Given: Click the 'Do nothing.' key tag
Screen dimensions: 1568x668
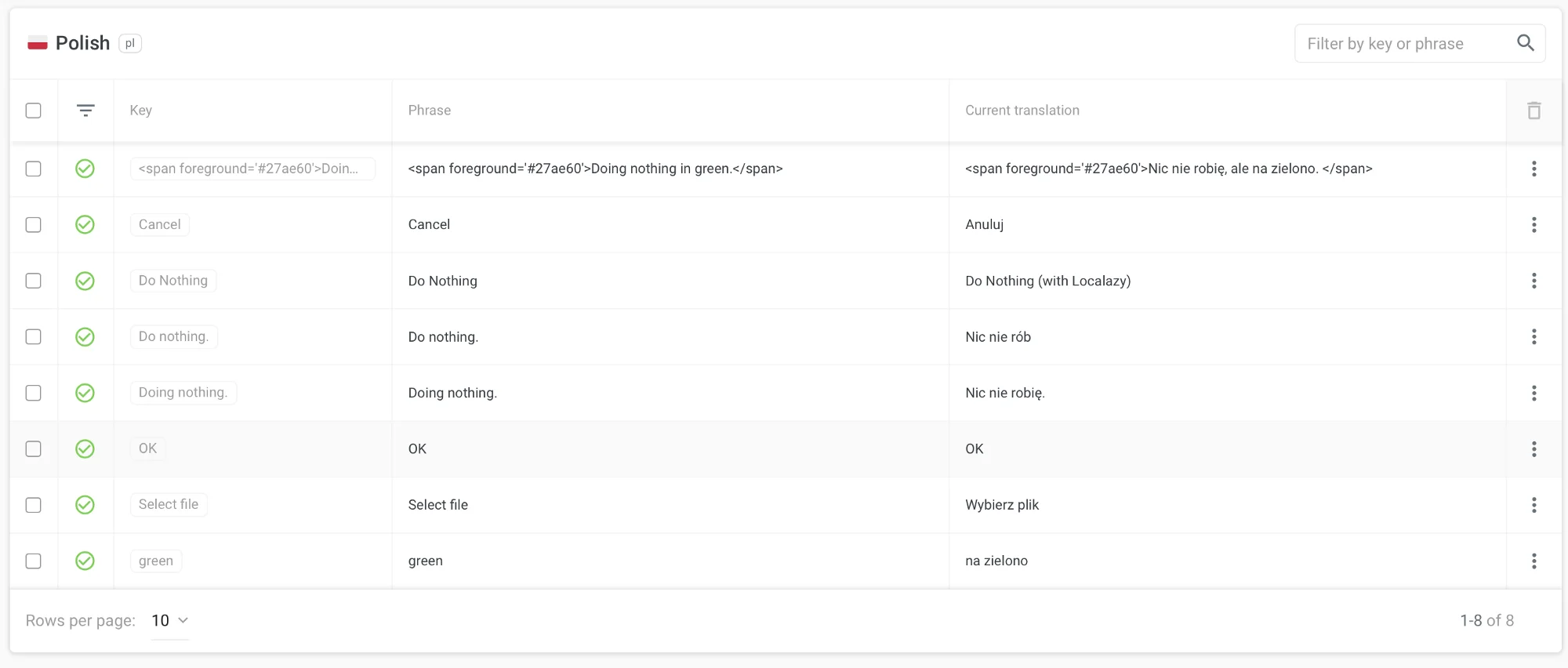Looking at the screenshot, I should [173, 337].
